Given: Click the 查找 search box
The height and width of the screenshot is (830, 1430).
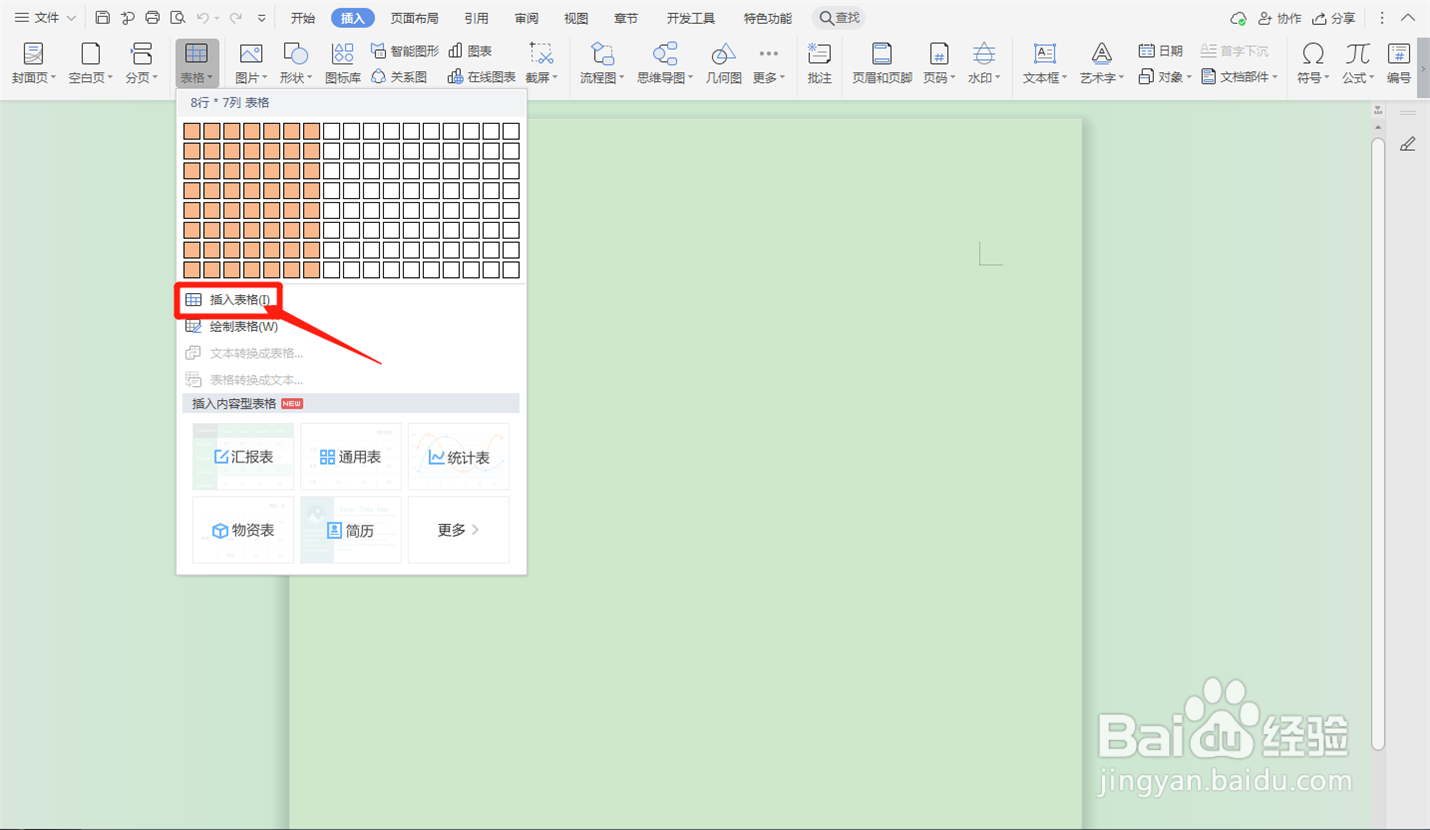Looking at the screenshot, I should coord(839,18).
